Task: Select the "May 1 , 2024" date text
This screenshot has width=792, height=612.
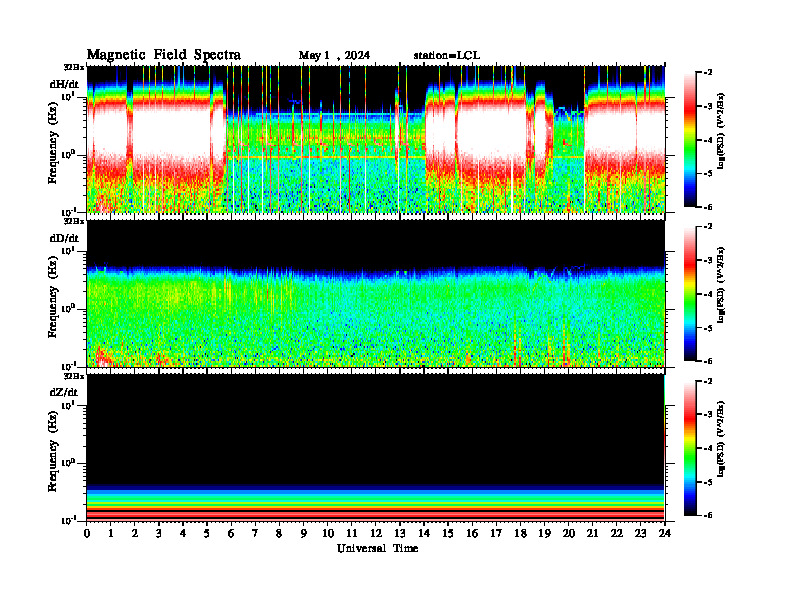Action: point(334,55)
